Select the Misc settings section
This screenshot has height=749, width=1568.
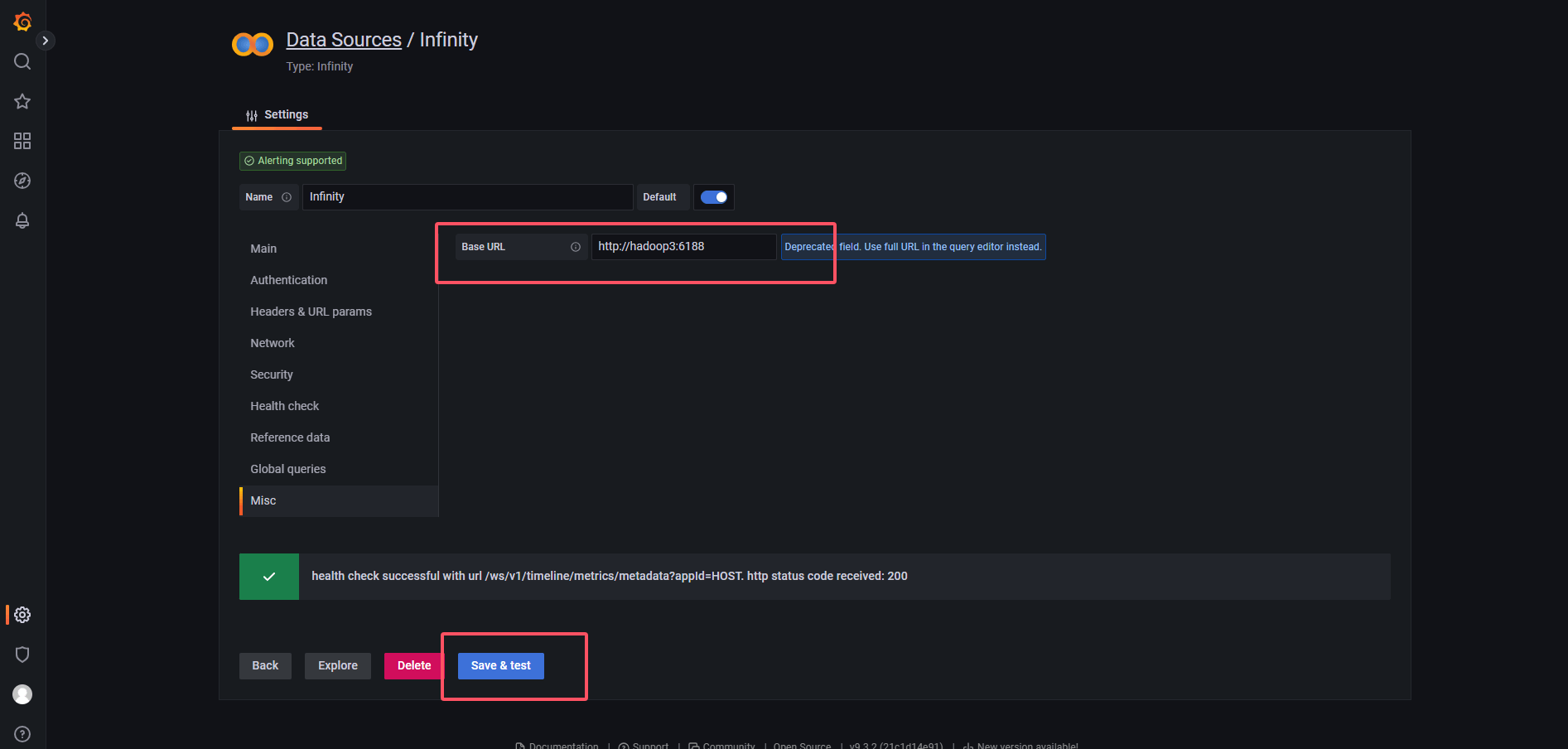339,500
